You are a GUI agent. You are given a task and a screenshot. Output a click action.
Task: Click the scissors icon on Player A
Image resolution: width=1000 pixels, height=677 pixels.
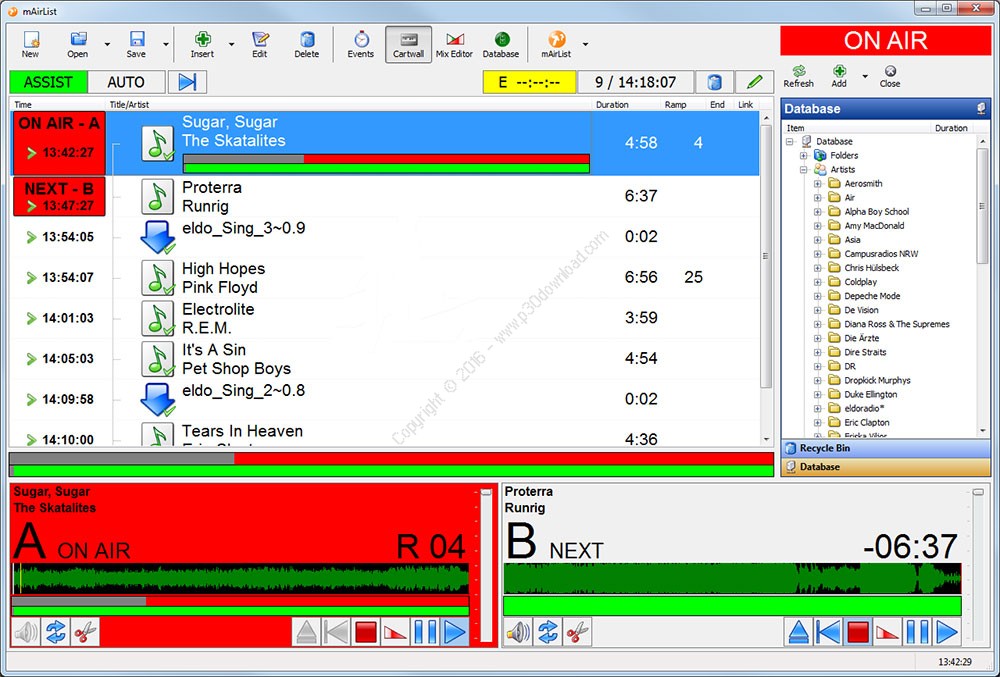(86, 632)
